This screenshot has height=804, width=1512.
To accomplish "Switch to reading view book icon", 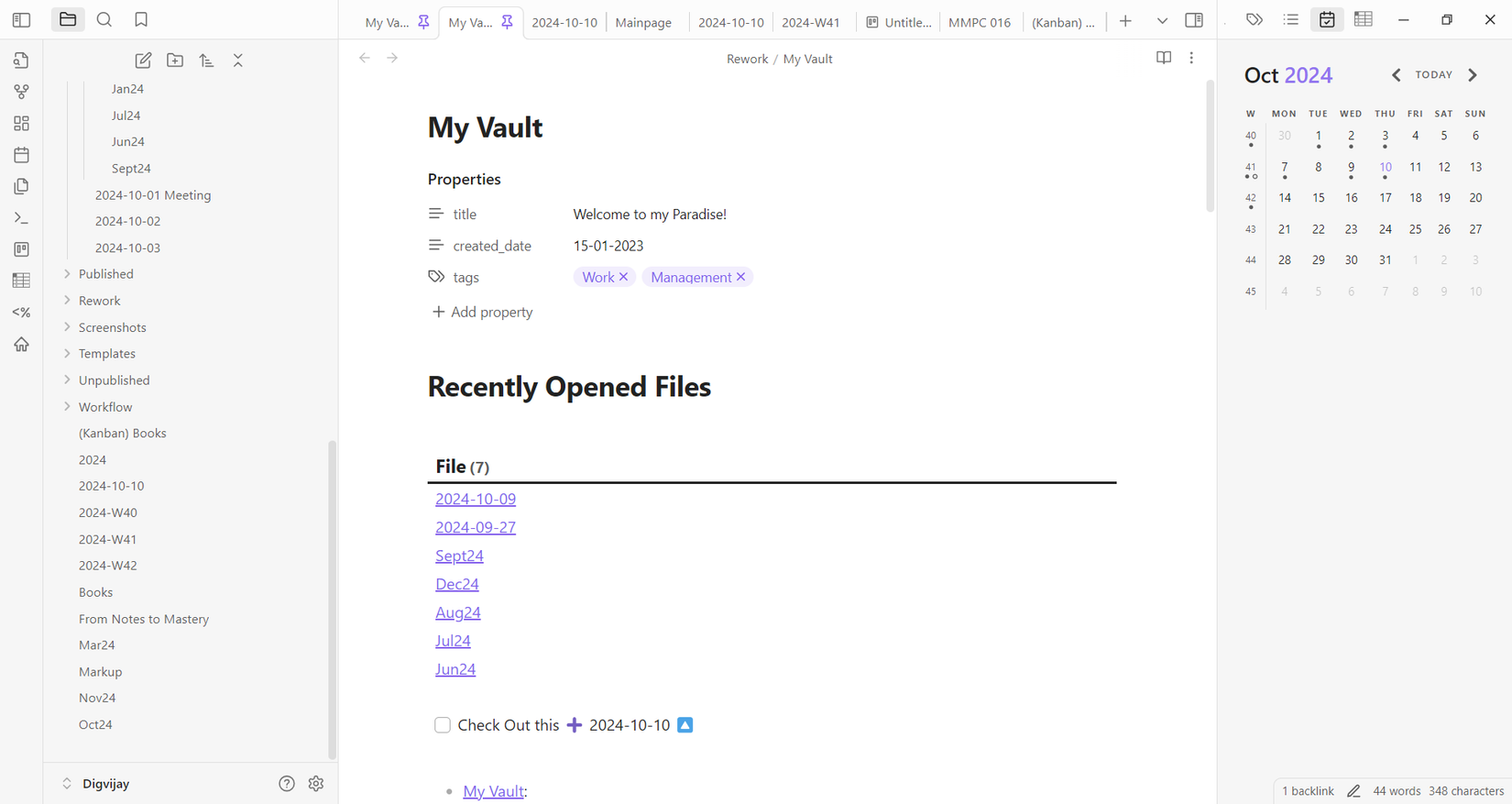I will [1164, 58].
